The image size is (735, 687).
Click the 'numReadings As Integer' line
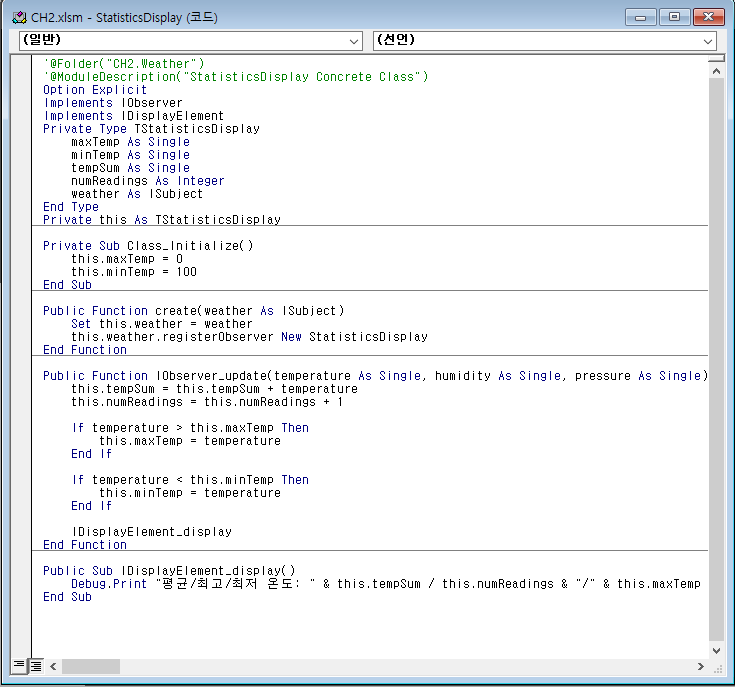(x=148, y=181)
